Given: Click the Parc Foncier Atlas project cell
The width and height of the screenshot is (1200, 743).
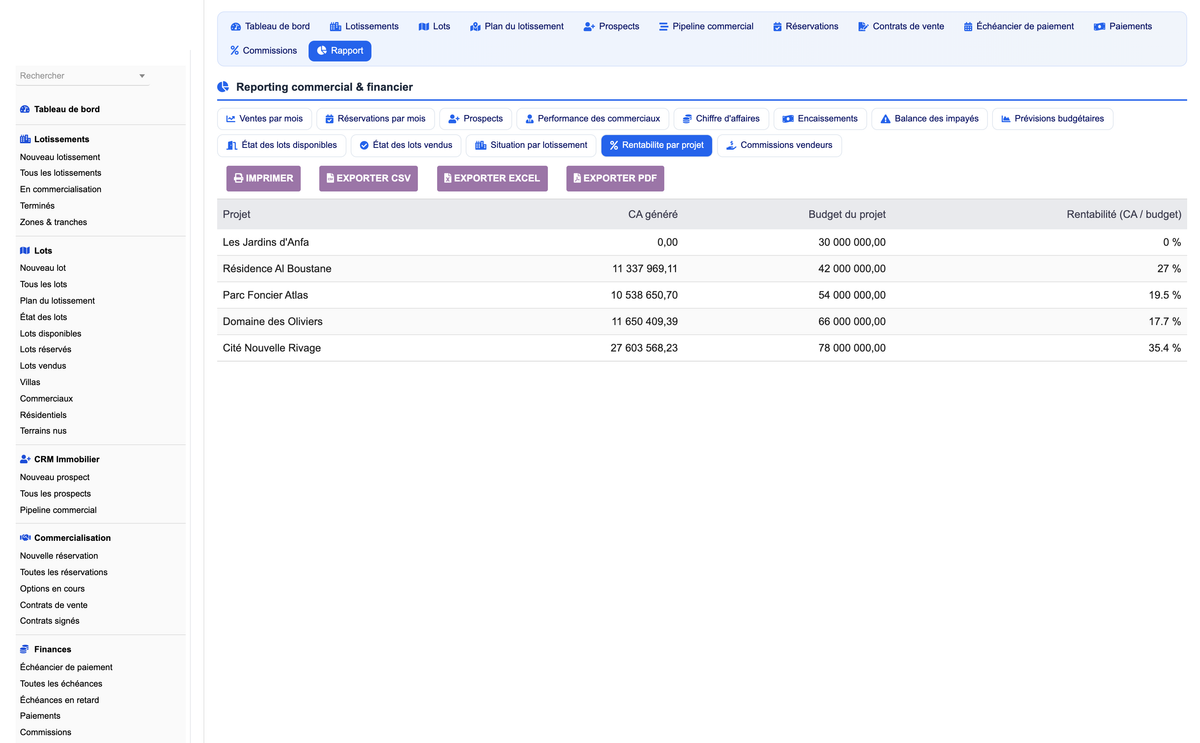Looking at the screenshot, I should coord(265,295).
